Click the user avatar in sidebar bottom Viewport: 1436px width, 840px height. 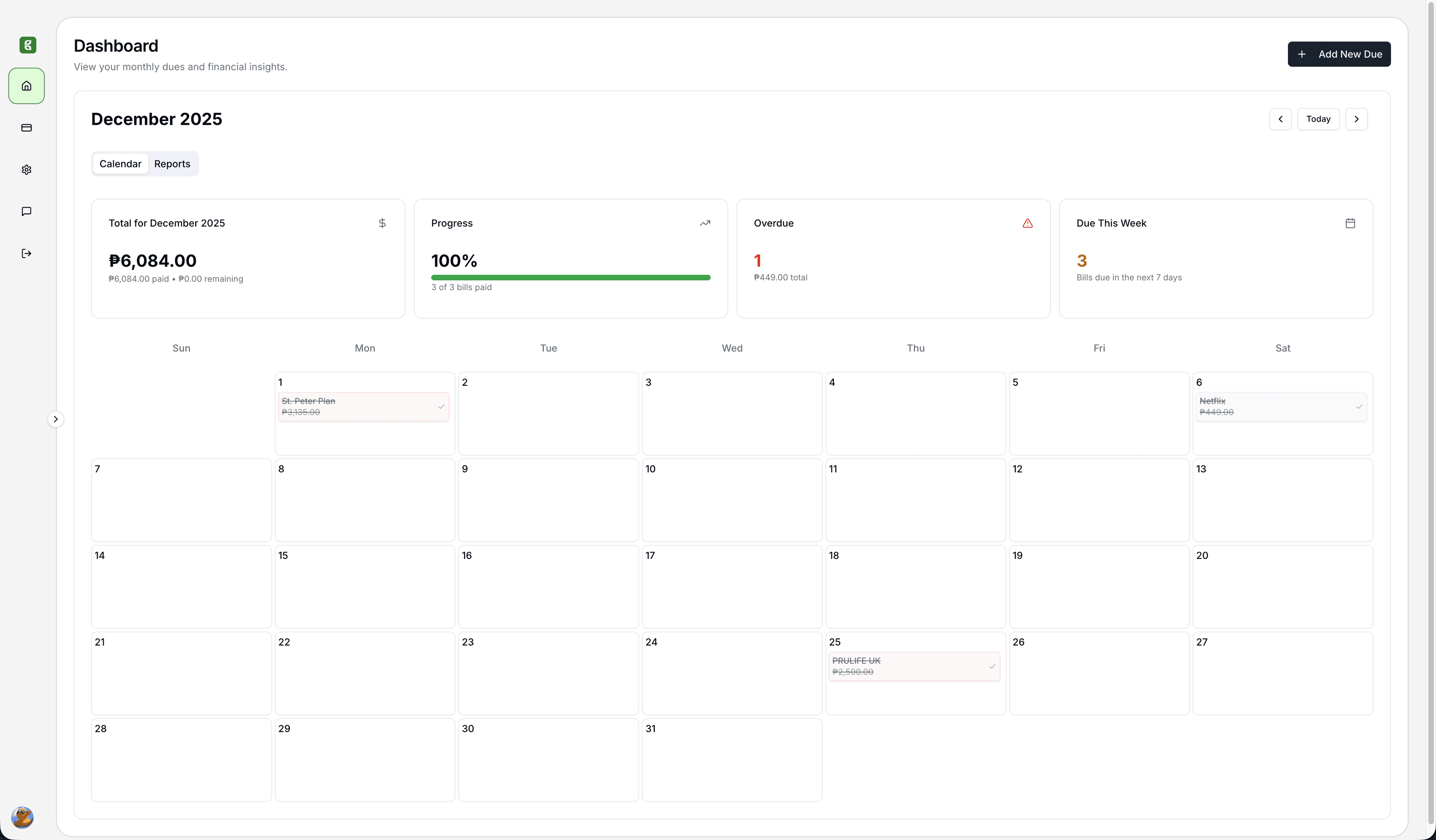tap(22, 817)
